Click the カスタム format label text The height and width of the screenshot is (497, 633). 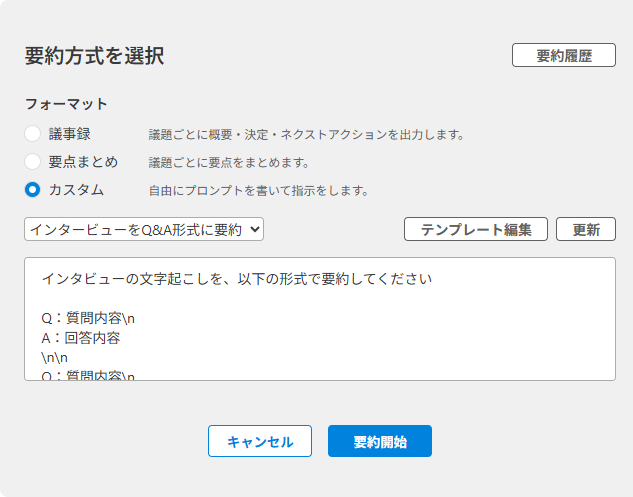[76, 189]
